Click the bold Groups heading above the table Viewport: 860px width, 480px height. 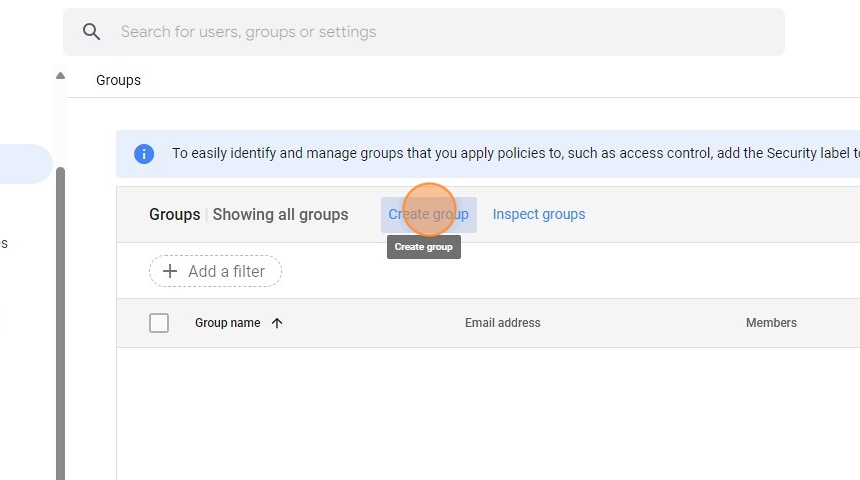174,214
